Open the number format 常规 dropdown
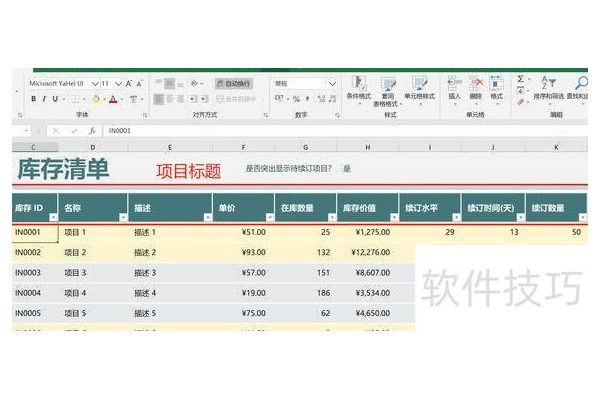 tap(332, 83)
